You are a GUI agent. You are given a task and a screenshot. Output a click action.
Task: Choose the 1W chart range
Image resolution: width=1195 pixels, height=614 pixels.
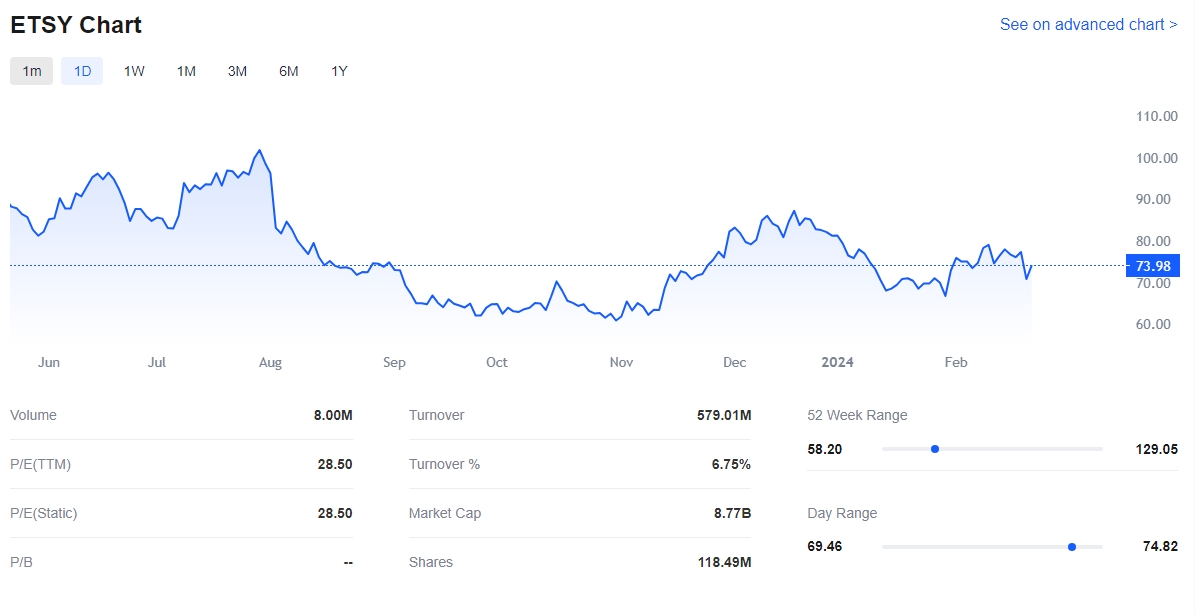pos(134,71)
